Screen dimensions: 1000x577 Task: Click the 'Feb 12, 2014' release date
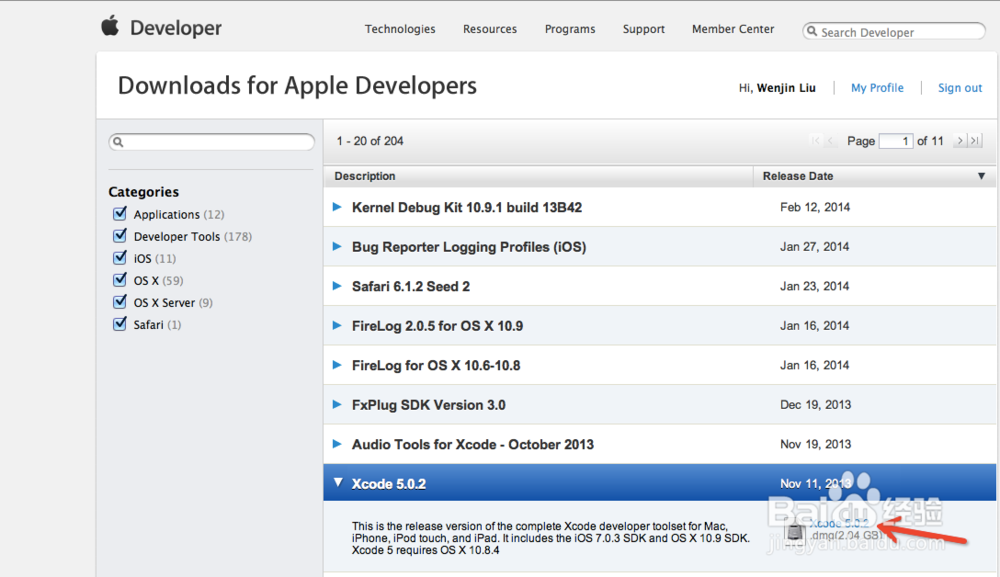coord(815,207)
